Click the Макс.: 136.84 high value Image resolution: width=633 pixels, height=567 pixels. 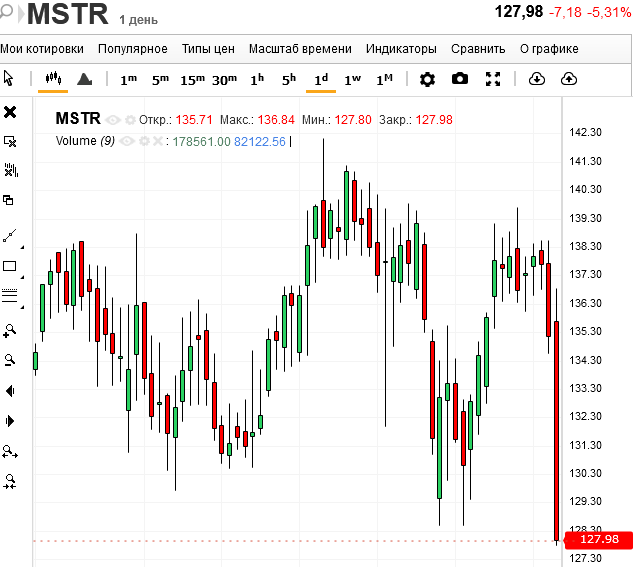(257, 120)
